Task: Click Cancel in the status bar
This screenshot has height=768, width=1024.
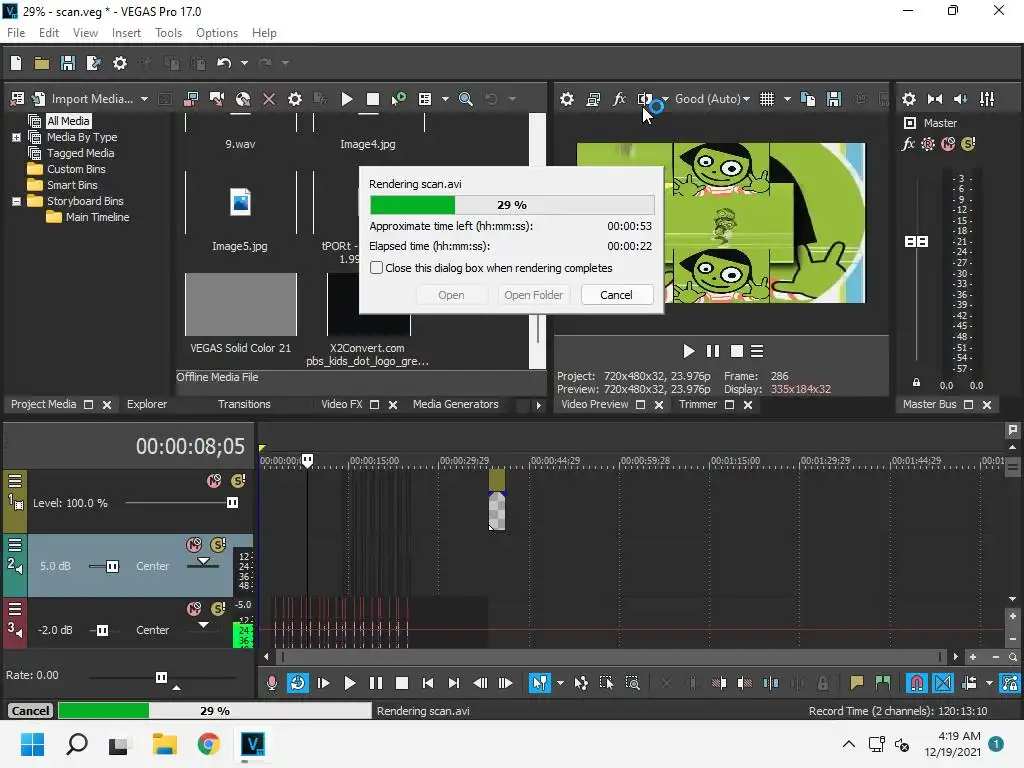Action: pos(30,711)
